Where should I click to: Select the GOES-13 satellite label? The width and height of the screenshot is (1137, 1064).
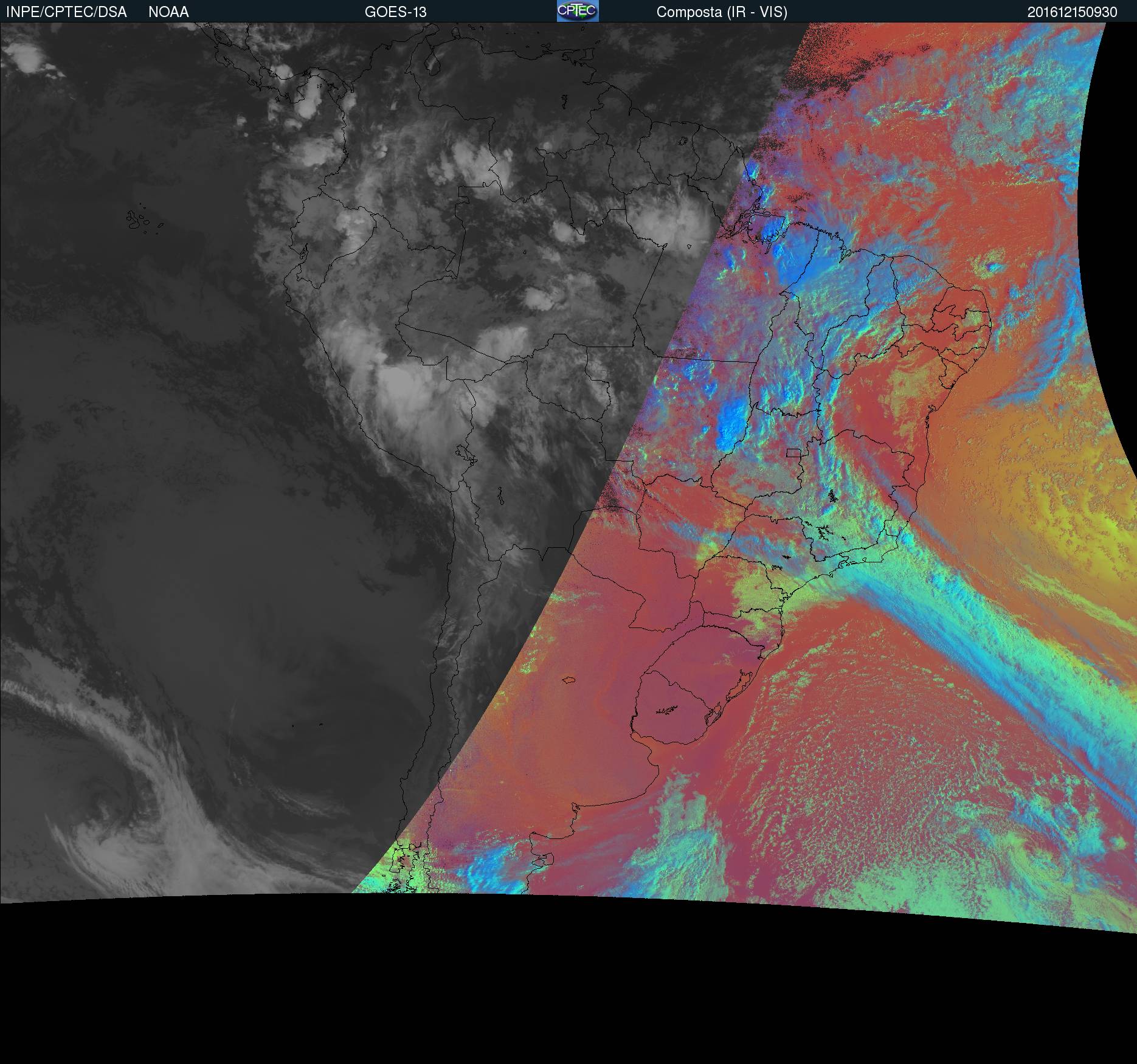tap(395, 12)
